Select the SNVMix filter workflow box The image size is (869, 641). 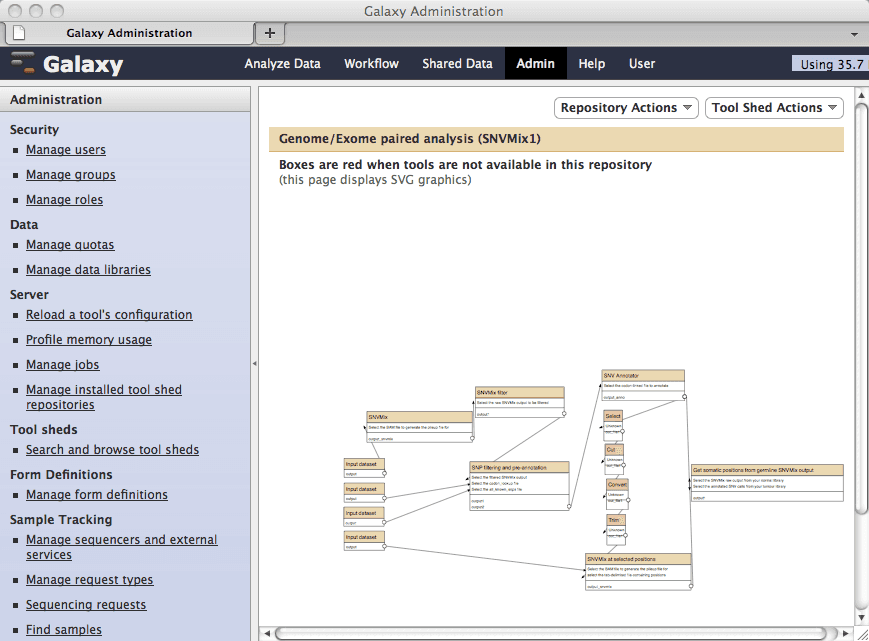click(x=519, y=393)
